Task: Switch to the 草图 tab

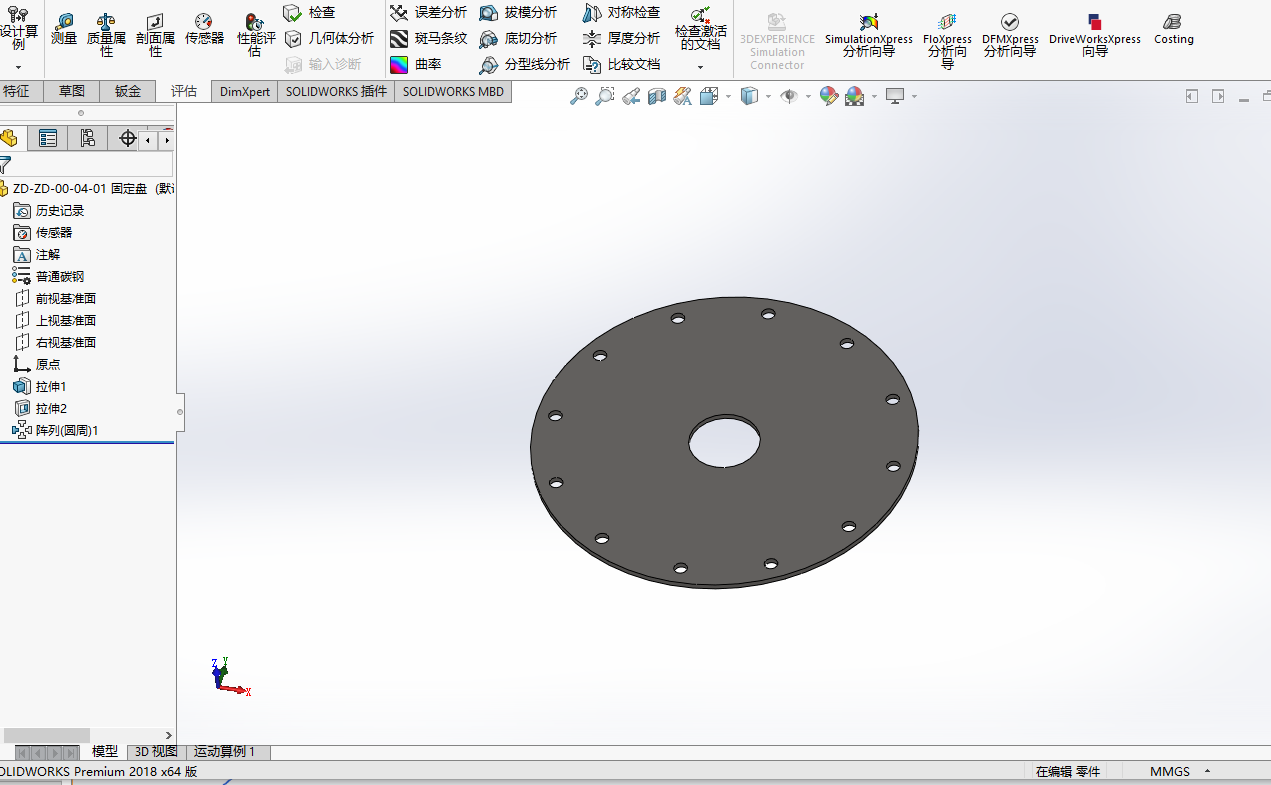Action: (71, 91)
